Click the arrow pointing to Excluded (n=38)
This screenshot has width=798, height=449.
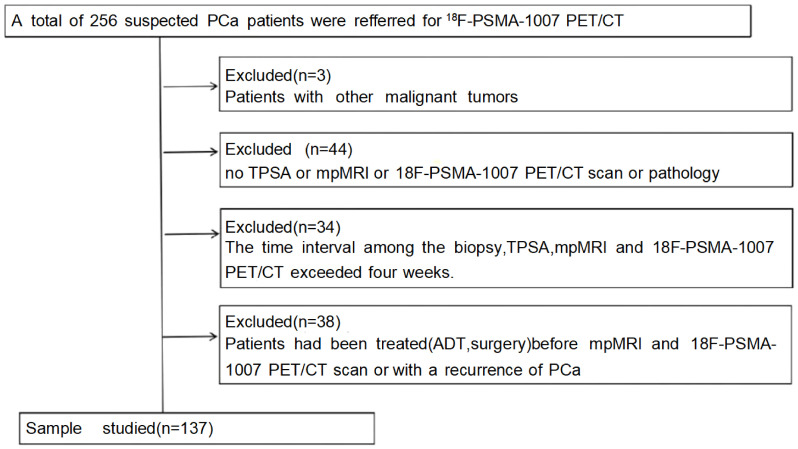click(190, 336)
